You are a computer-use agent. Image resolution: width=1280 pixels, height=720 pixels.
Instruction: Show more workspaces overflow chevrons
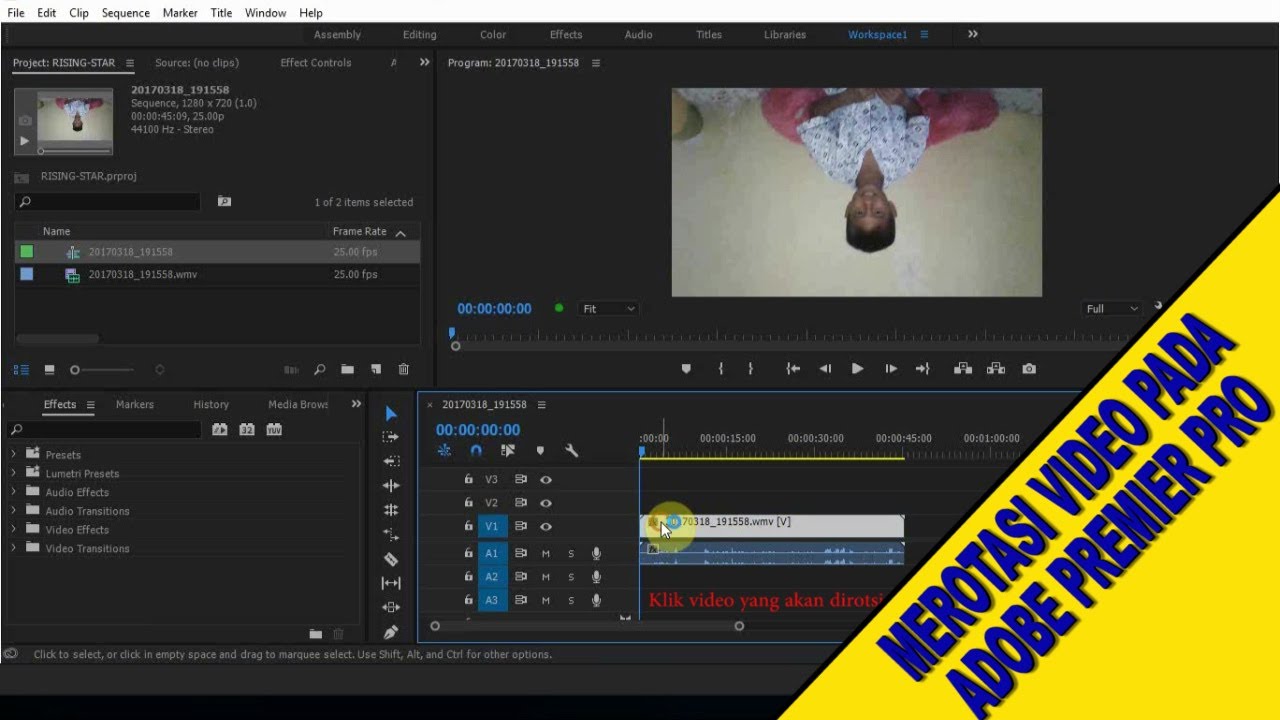click(973, 34)
